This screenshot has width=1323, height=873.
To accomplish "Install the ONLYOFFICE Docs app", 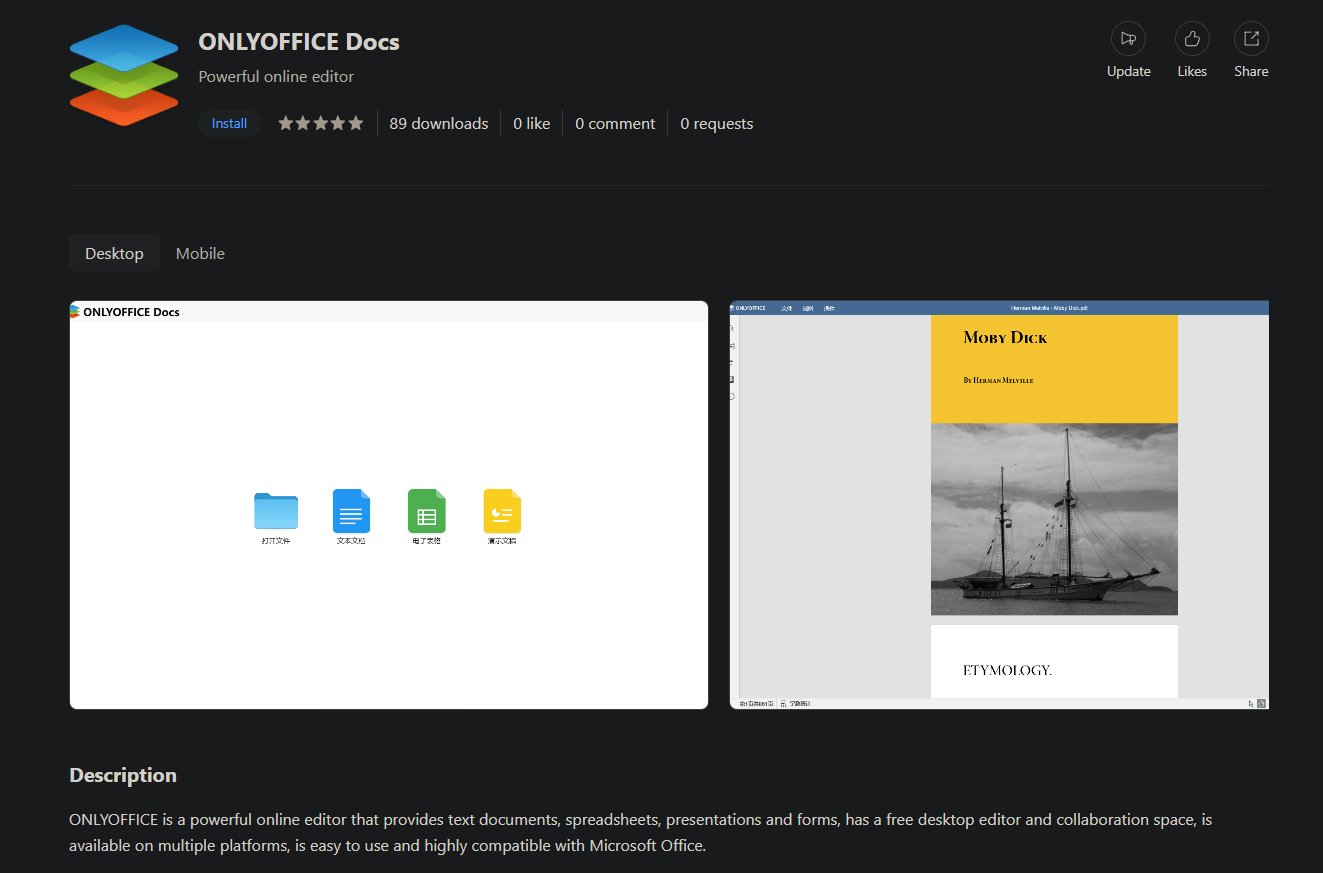I will pos(229,123).
